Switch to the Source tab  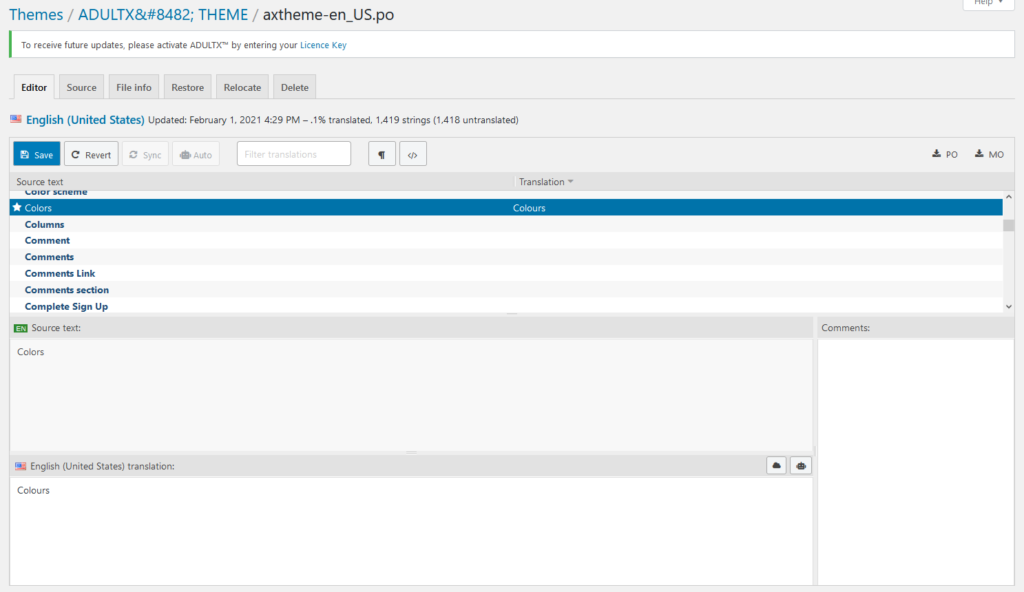click(x=81, y=87)
